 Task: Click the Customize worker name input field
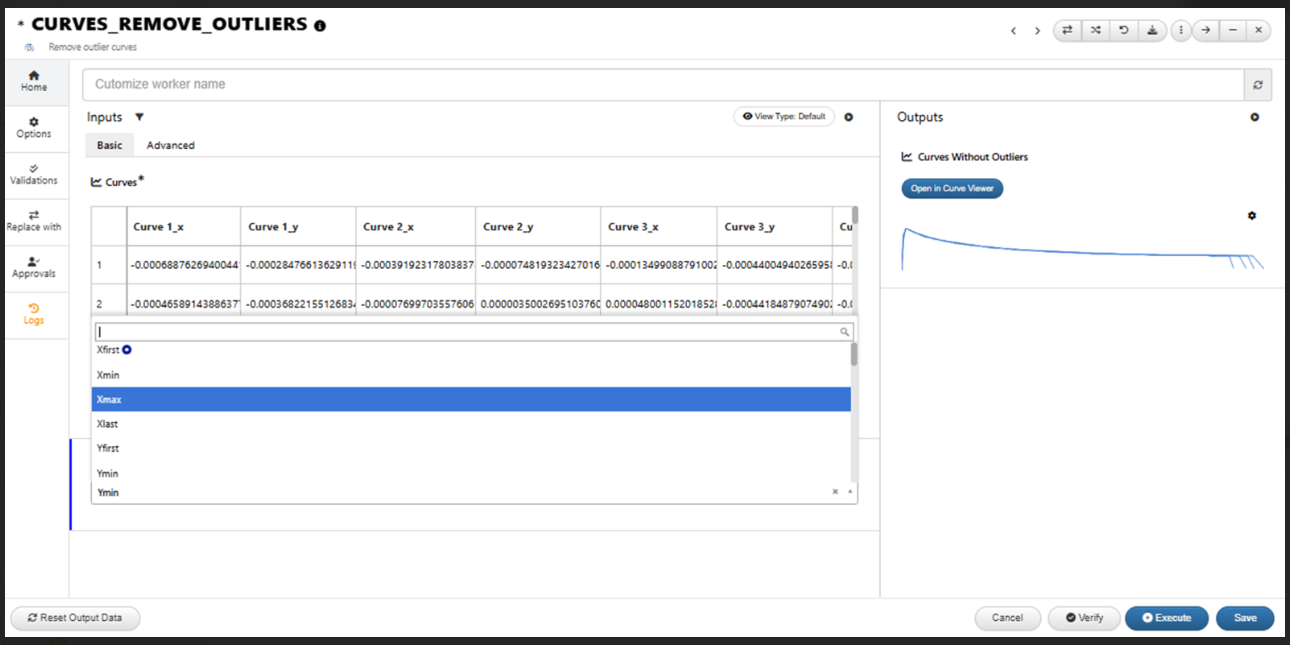663,85
